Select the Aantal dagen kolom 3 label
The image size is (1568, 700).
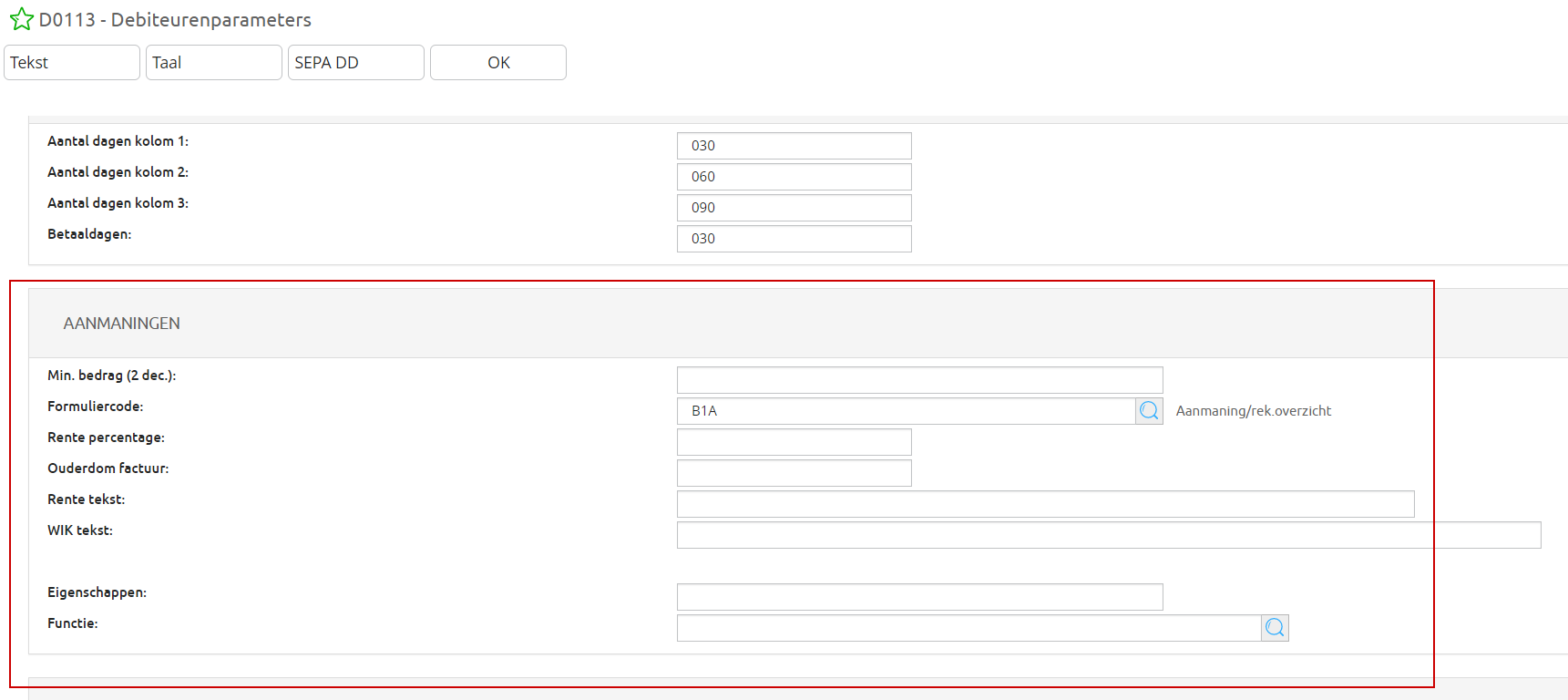point(118,203)
